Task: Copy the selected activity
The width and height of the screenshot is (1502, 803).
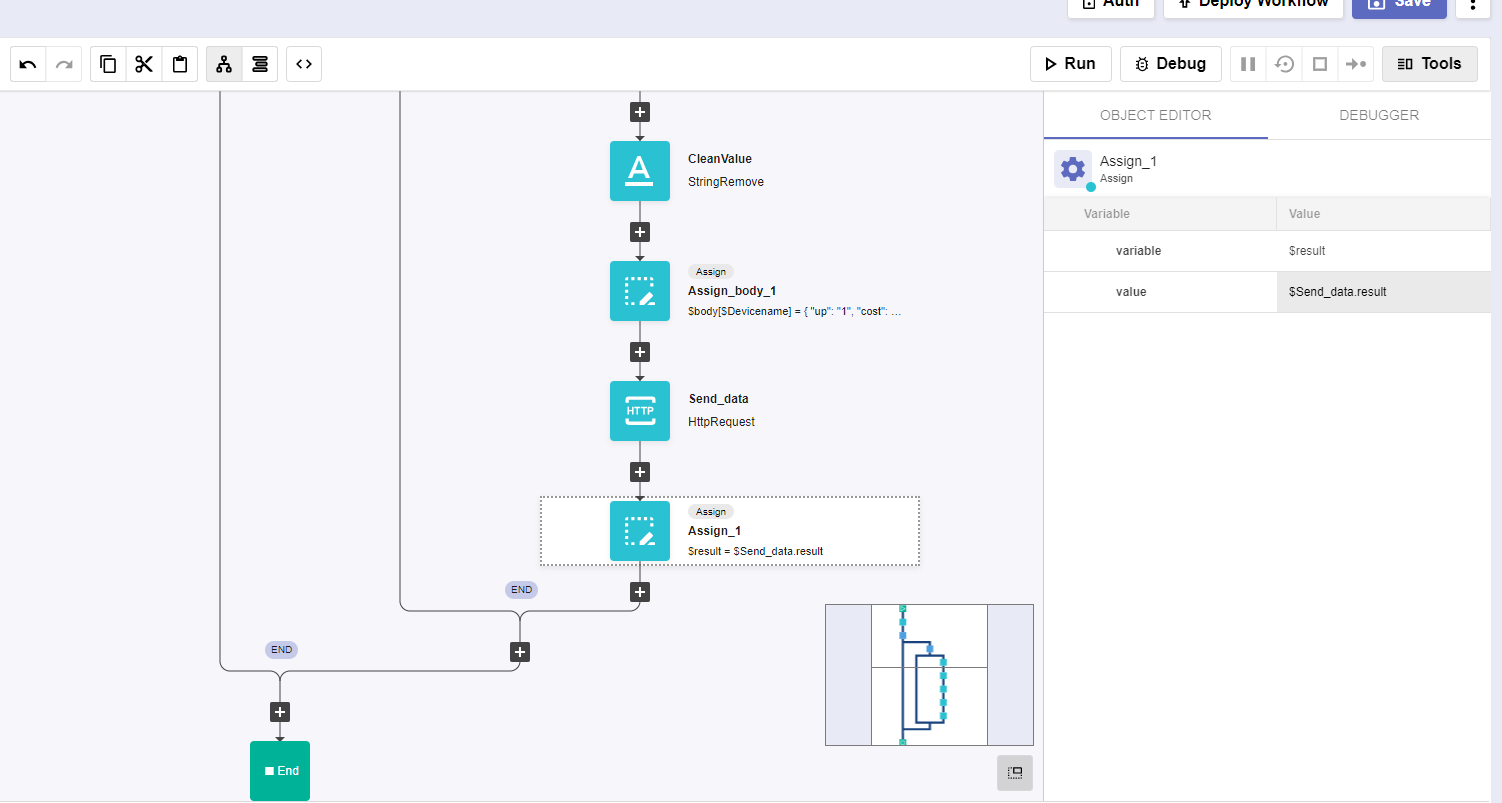Action: [x=108, y=64]
